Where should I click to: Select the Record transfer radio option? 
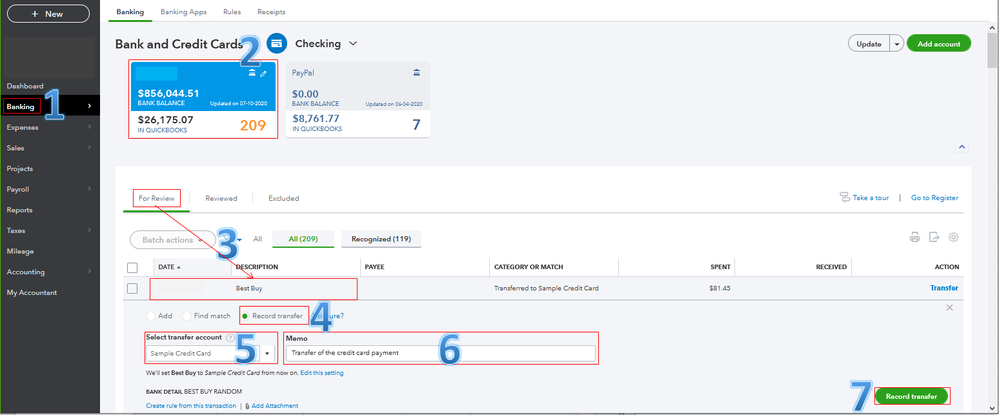pyautogui.click(x=245, y=316)
